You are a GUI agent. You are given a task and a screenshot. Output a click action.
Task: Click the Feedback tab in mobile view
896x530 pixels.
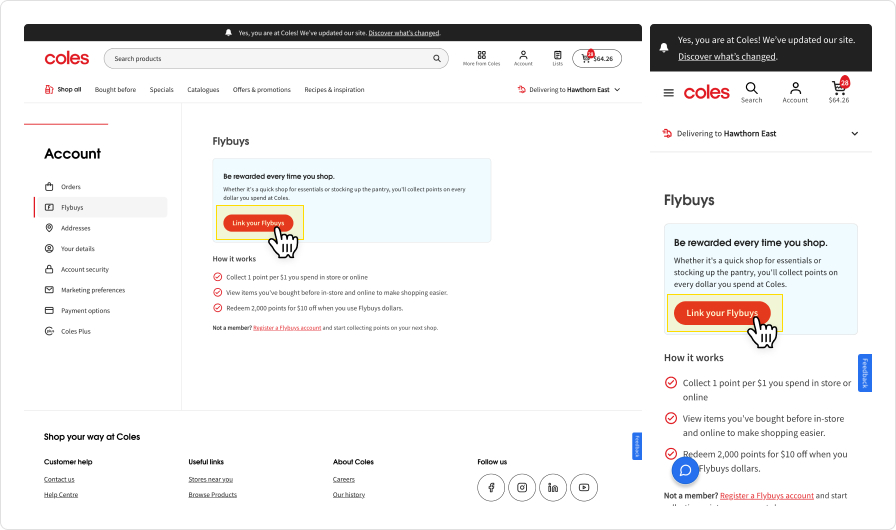865,372
